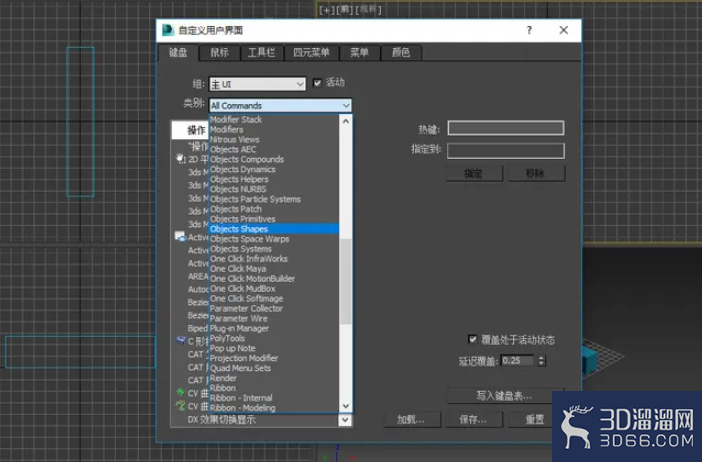Select the 键盘 tab

[x=178, y=52]
